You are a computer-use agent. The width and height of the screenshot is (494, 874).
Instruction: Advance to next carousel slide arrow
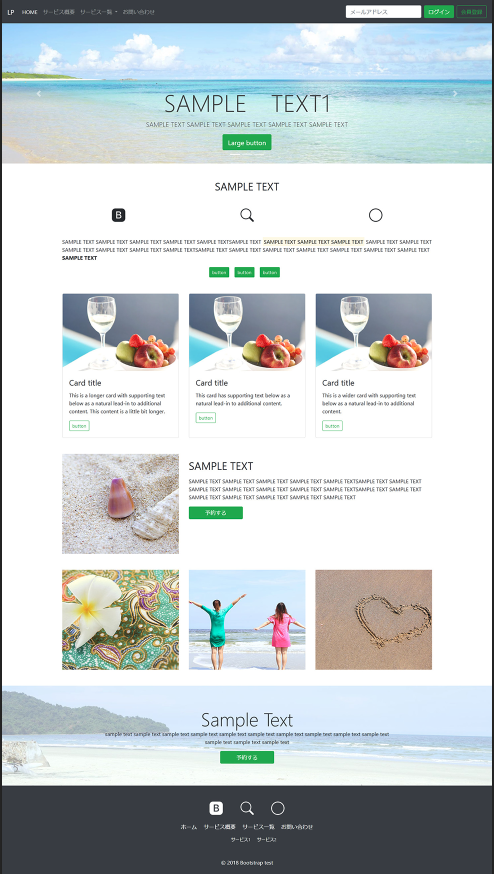(x=455, y=94)
